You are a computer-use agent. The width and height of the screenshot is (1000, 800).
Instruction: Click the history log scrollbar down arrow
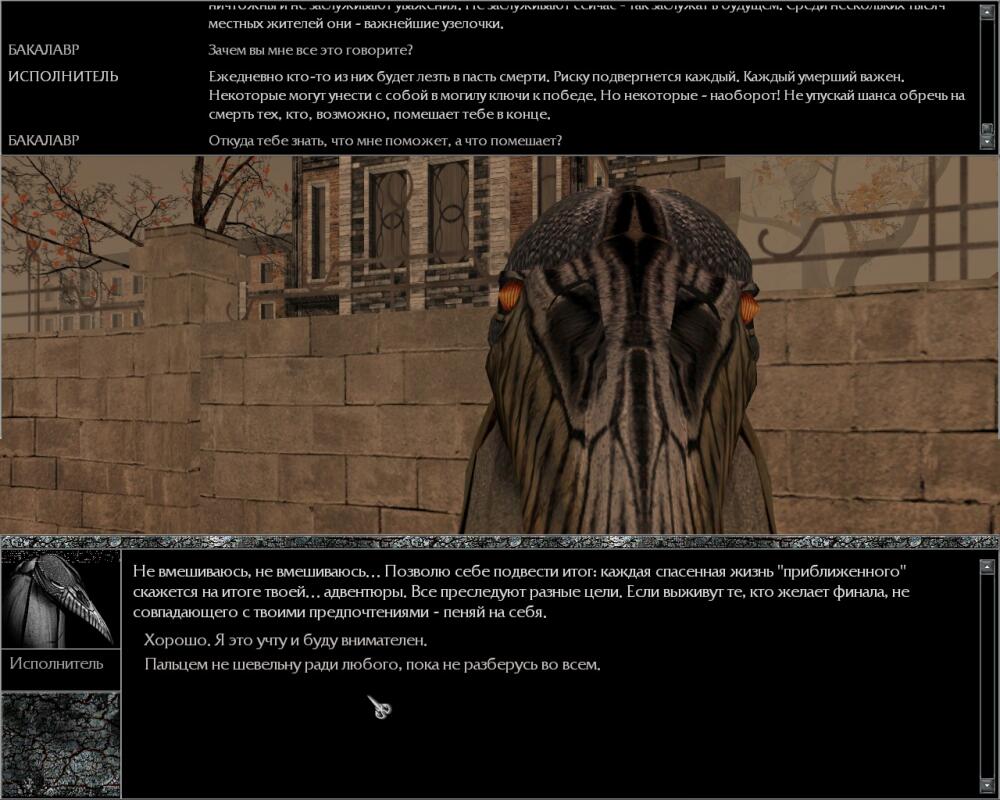point(987,142)
